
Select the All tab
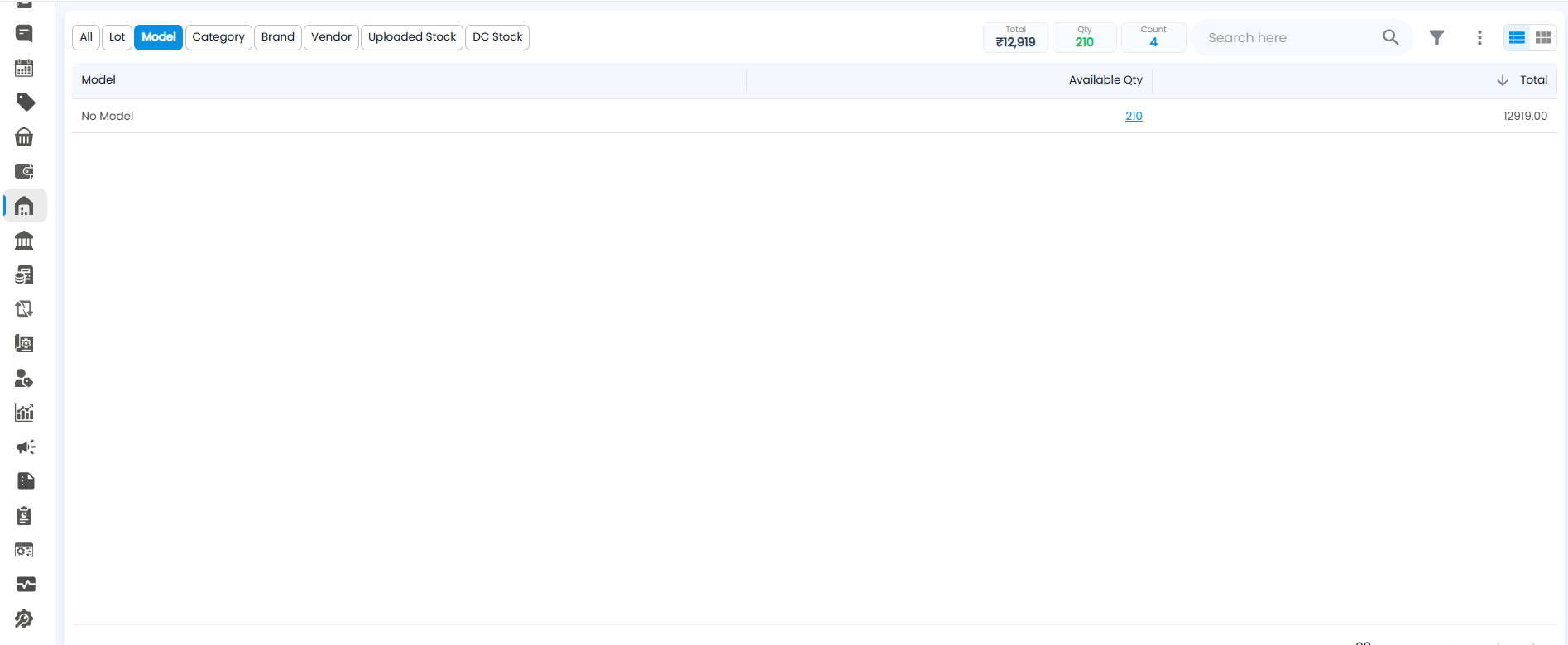pyautogui.click(x=86, y=37)
